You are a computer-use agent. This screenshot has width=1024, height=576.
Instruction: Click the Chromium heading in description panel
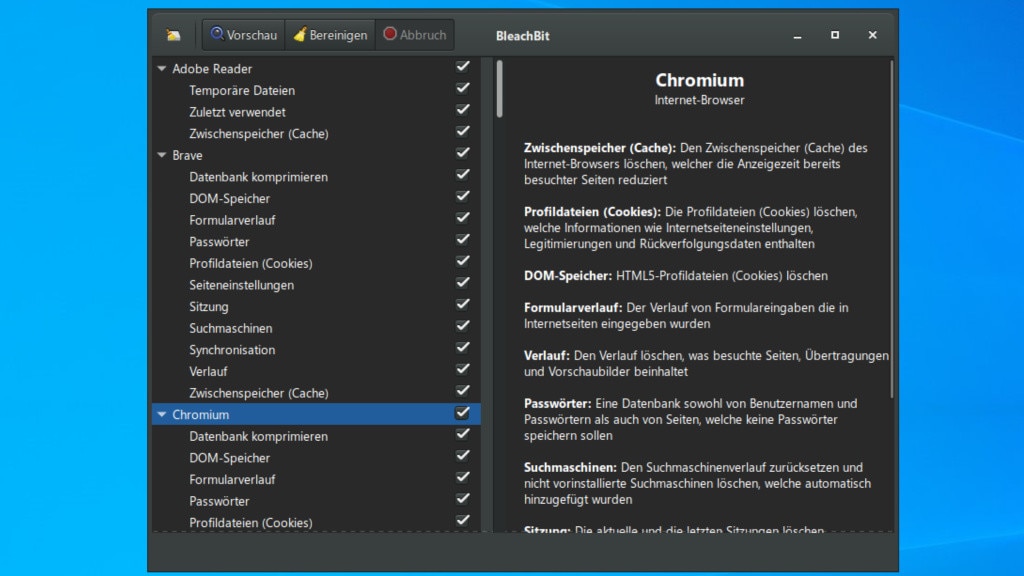[699, 80]
